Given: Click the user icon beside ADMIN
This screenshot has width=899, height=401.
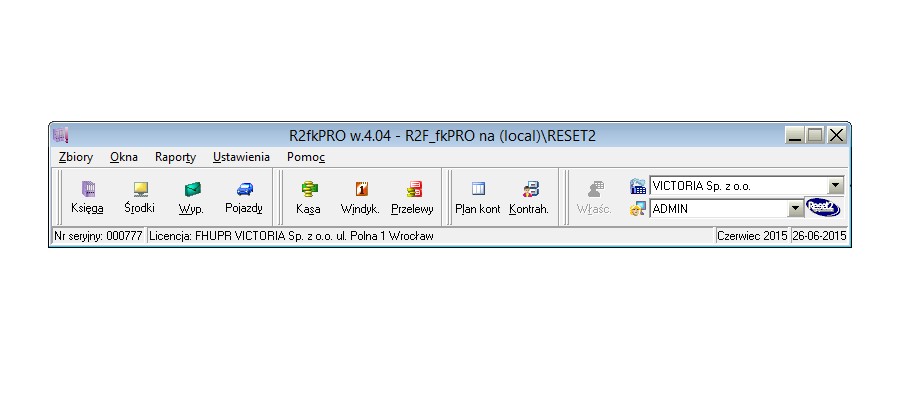Looking at the screenshot, I should click(x=638, y=209).
